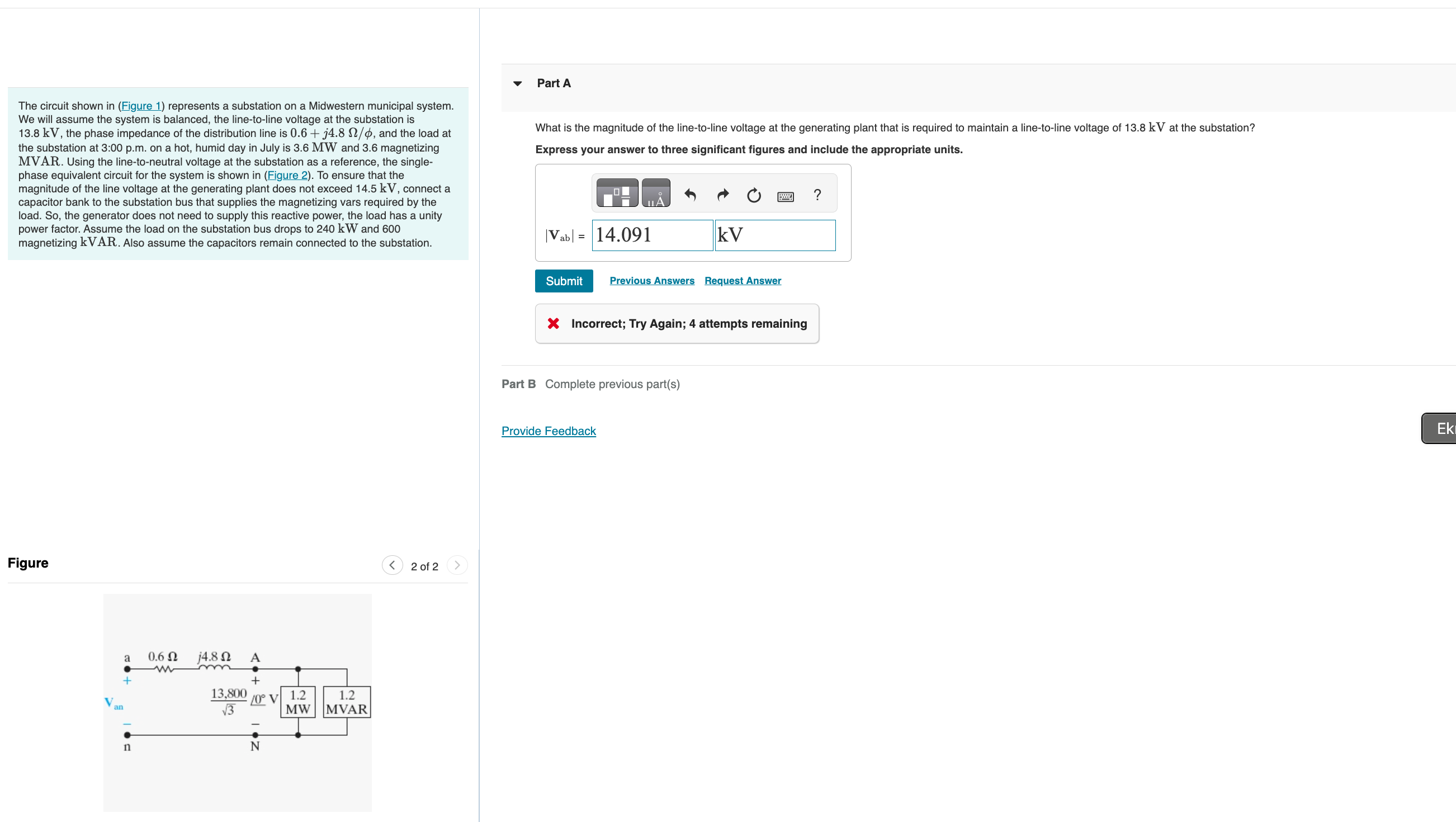Click the 14.091 value input field
This screenshot has height=822, width=1456.
coord(652,235)
